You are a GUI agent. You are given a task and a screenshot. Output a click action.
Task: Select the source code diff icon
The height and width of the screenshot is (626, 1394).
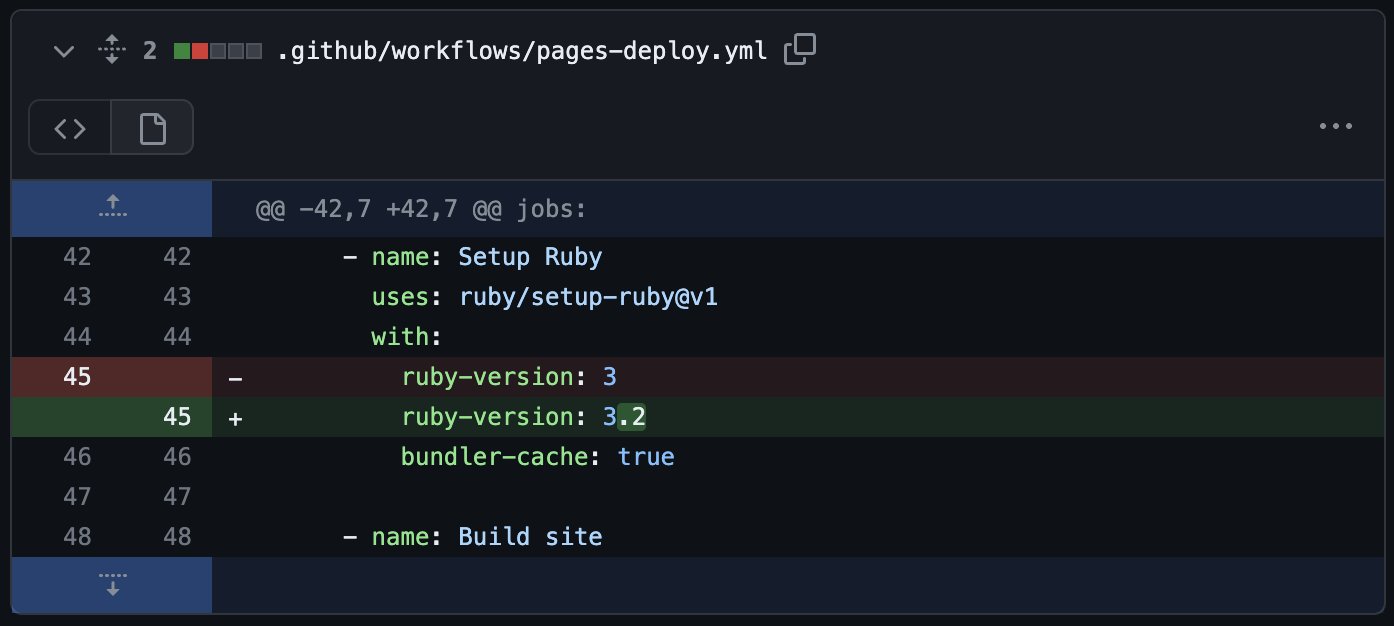(x=69, y=128)
